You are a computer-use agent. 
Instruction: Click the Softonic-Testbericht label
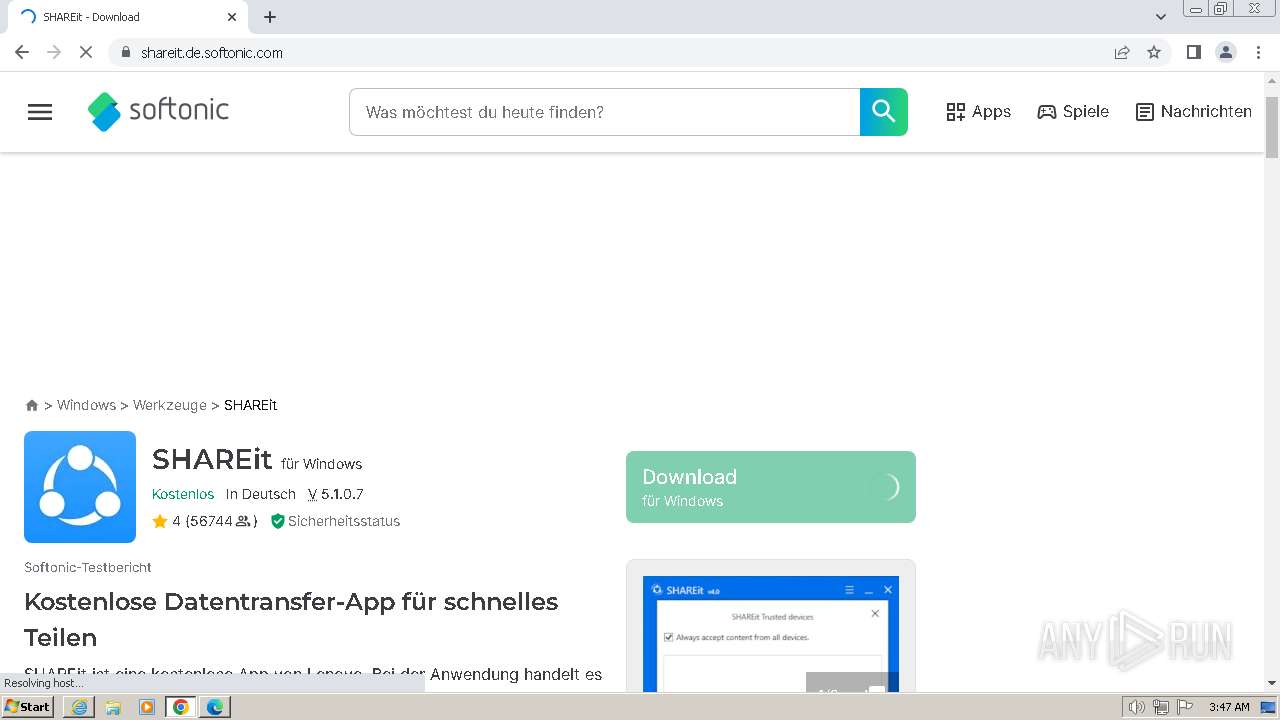(88, 567)
